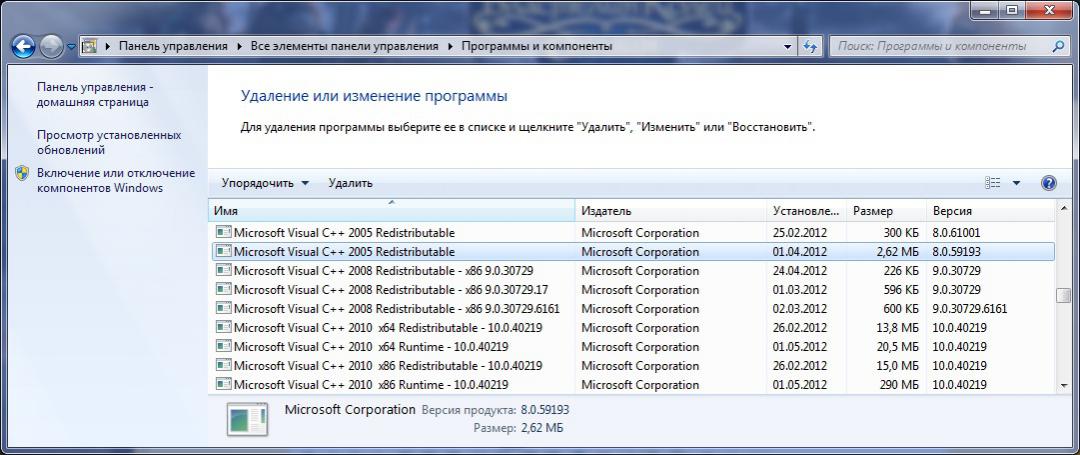Click the Все элементы панели управления breadcrumb
Image resolution: width=1080 pixels, height=455 pixels.
click(x=344, y=46)
